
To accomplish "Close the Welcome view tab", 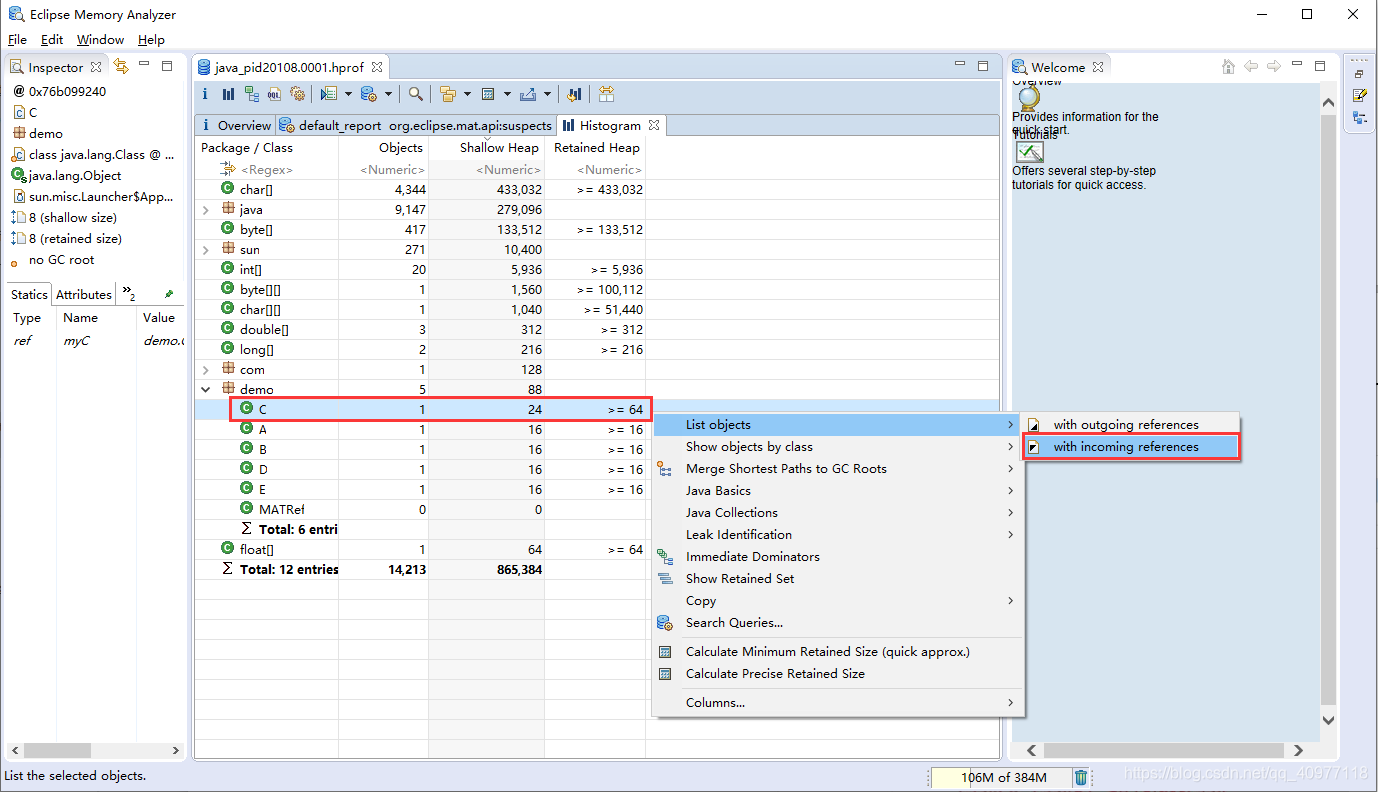I will 1098,67.
